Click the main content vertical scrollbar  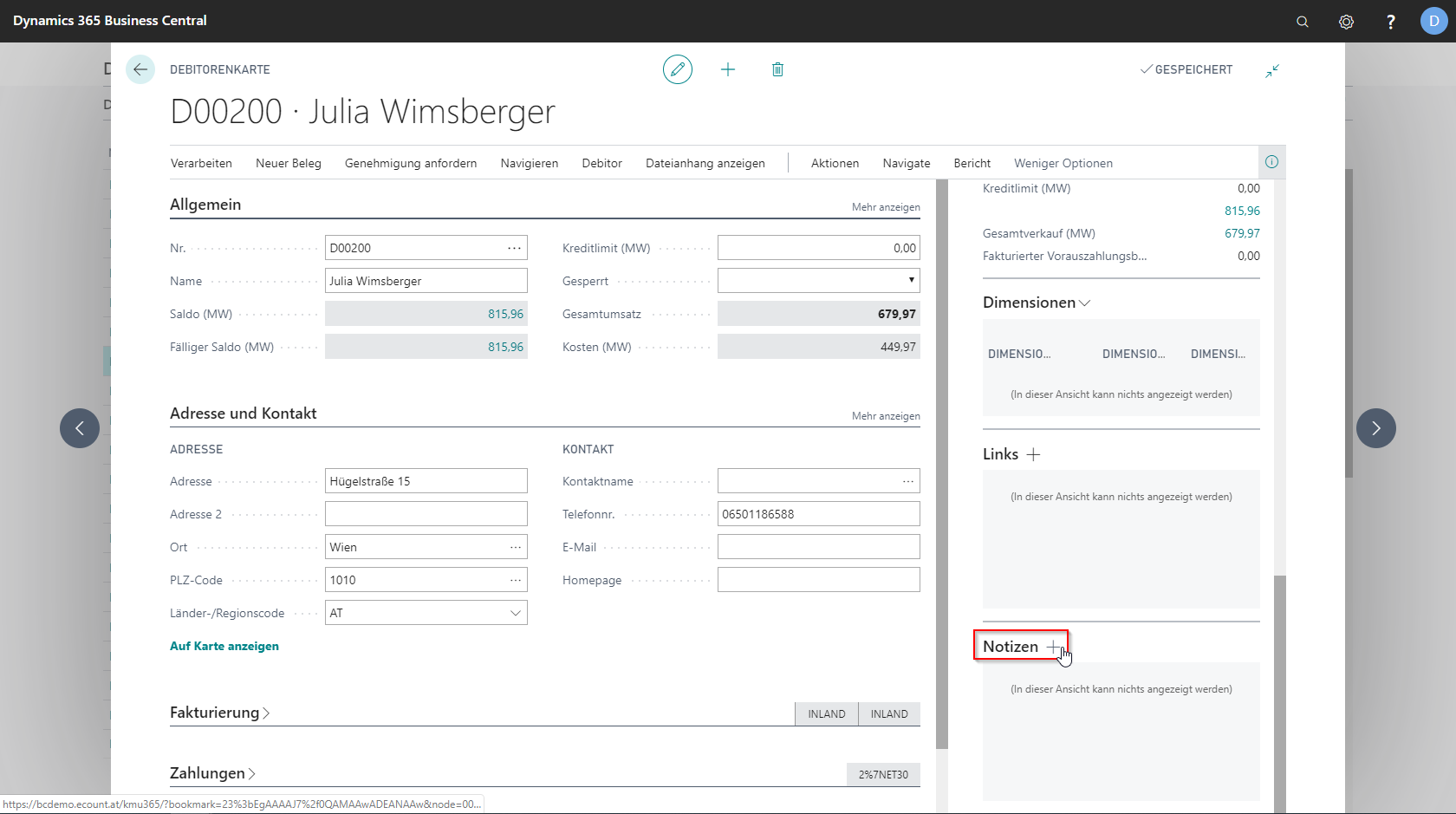tap(942, 465)
